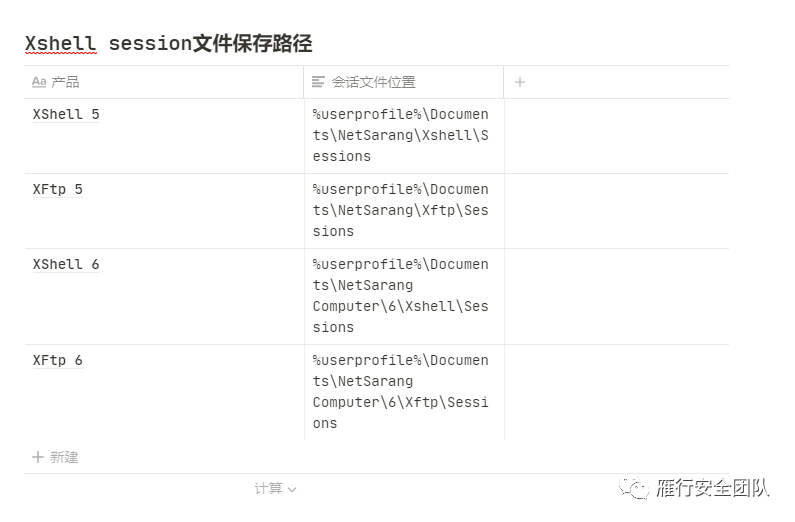
Task: Click the Xshell session文件保存路径 title
Action: coord(168,44)
